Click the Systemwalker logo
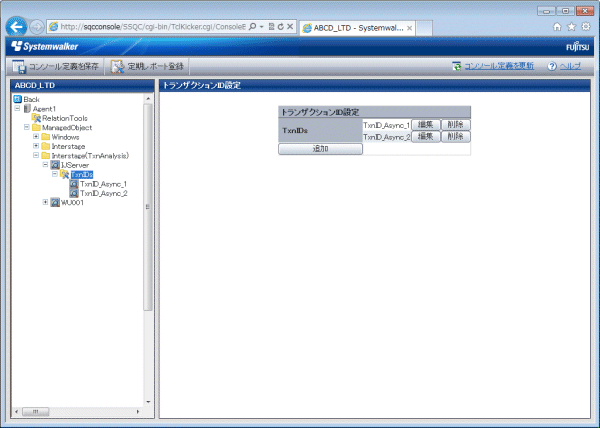The height and width of the screenshot is (428, 600). pyautogui.click(x=44, y=47)
